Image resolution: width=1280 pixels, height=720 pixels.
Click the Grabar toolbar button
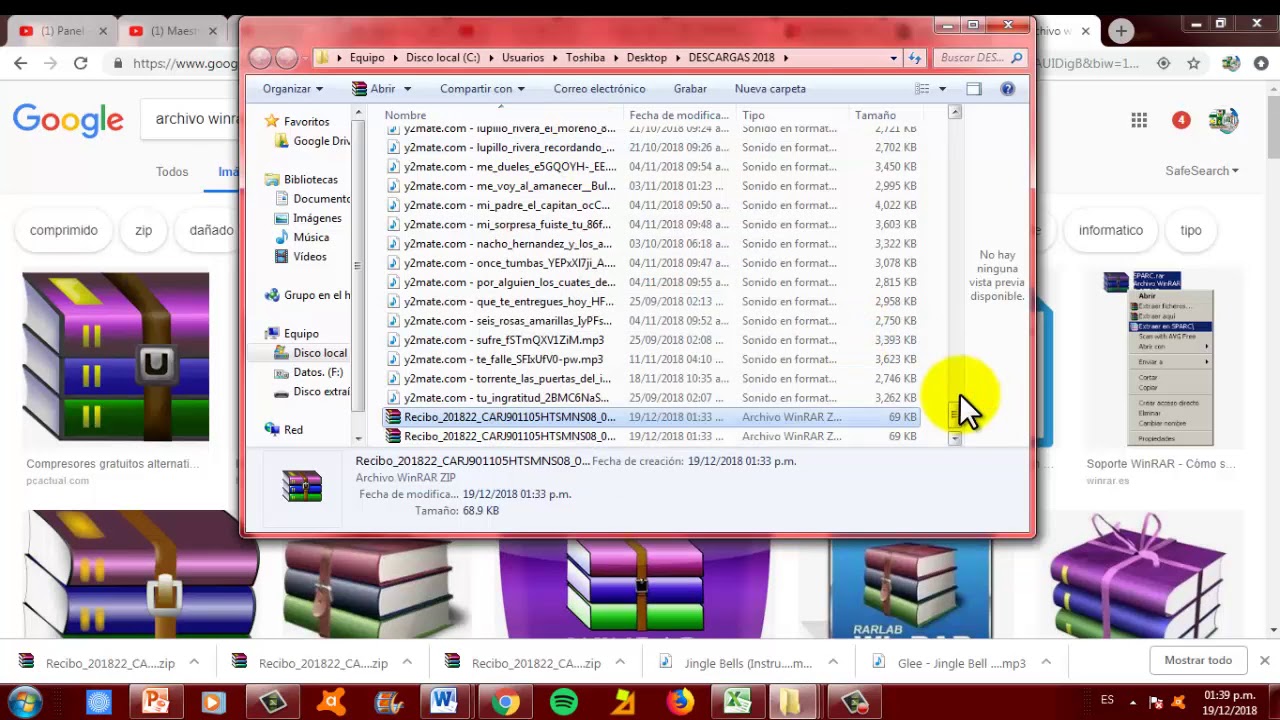click(690, 89)
